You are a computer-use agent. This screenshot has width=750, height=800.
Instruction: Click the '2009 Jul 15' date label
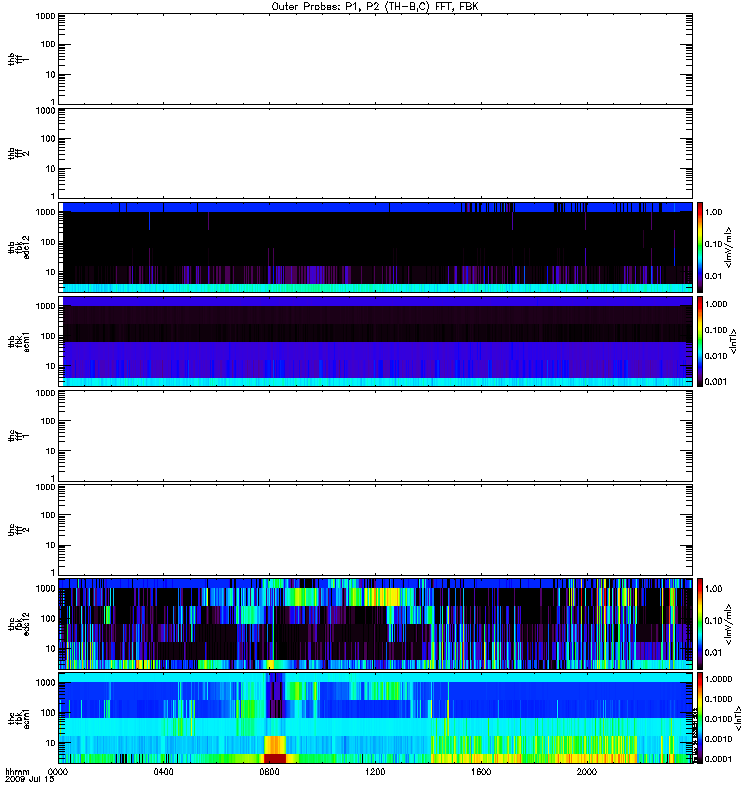(29, 779)
